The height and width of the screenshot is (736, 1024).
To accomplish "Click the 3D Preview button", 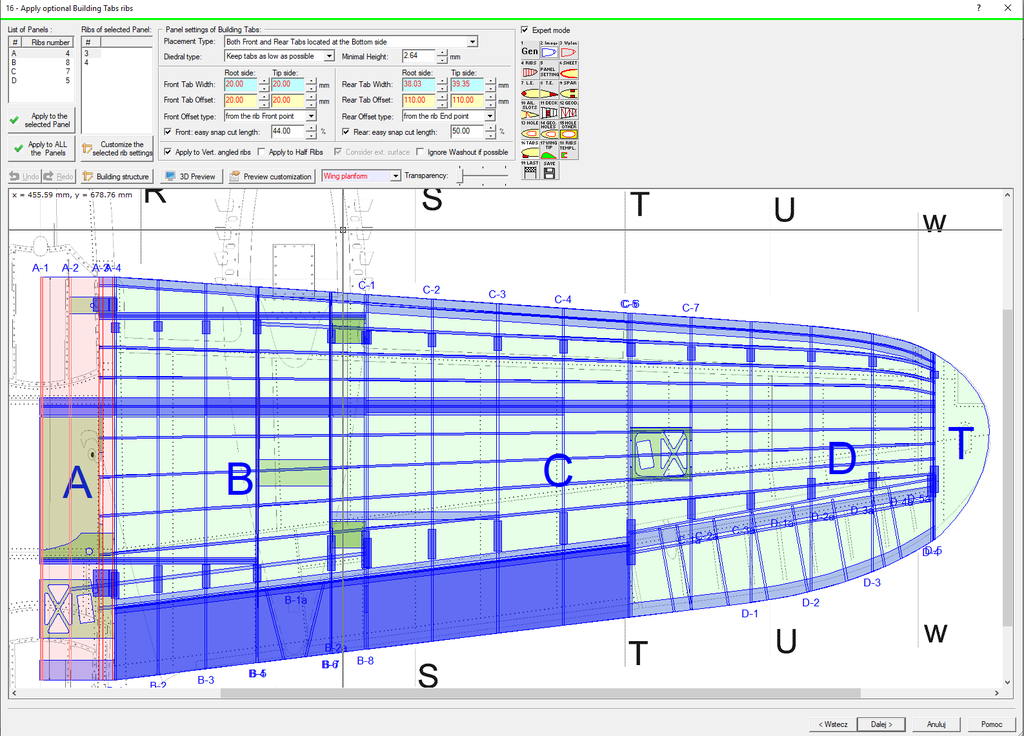I will click(190, 176).
